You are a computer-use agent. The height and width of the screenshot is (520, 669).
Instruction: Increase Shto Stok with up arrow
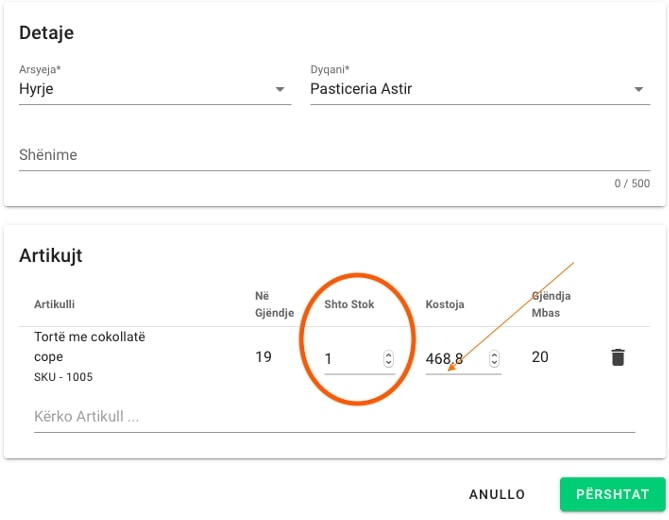pyautogui.click(x=388, y=354)
